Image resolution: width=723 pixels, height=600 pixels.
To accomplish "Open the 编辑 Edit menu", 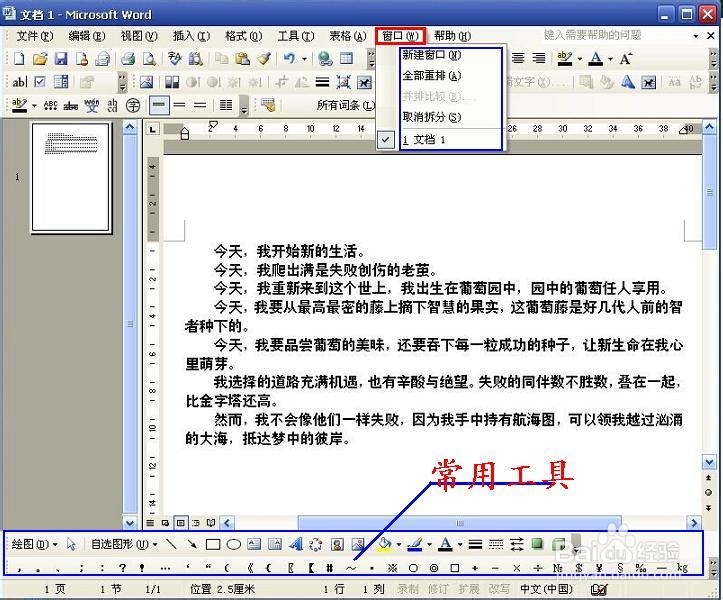I will click(x=86, y=36).
